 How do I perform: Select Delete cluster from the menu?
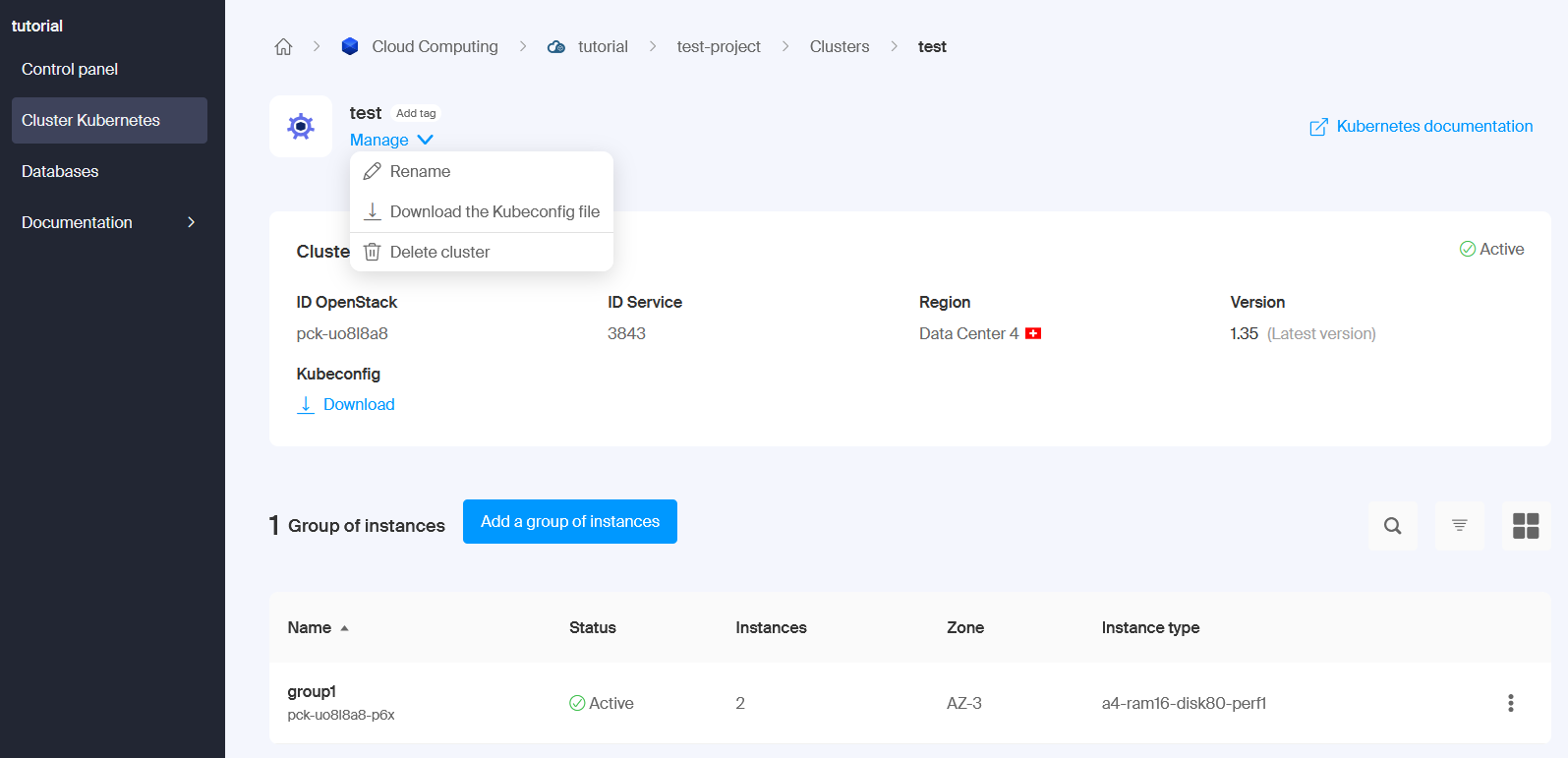pyautogui.click(x=482, y=252)
